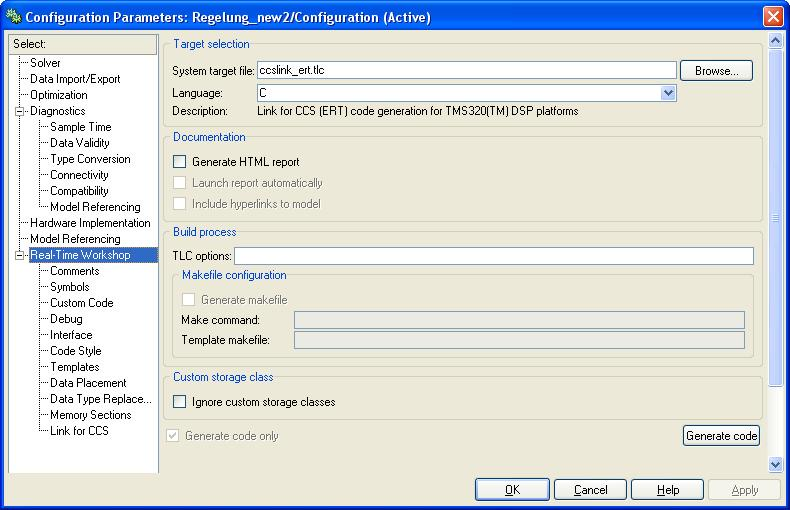Click in the TLC options field

pyautogui.click(x=493, y=257)
